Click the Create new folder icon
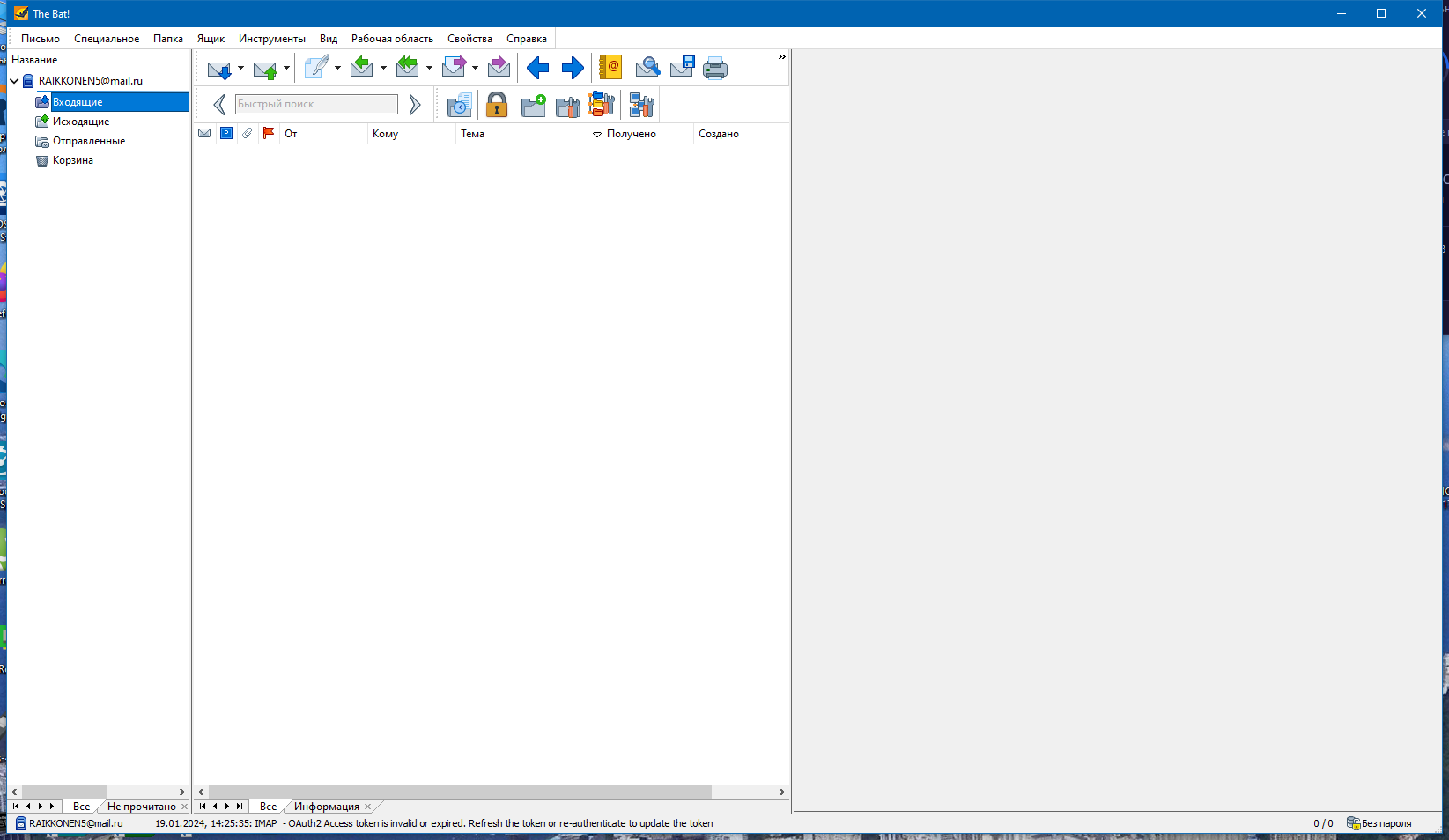This screenshot has width=1449, height=840. 533,105
